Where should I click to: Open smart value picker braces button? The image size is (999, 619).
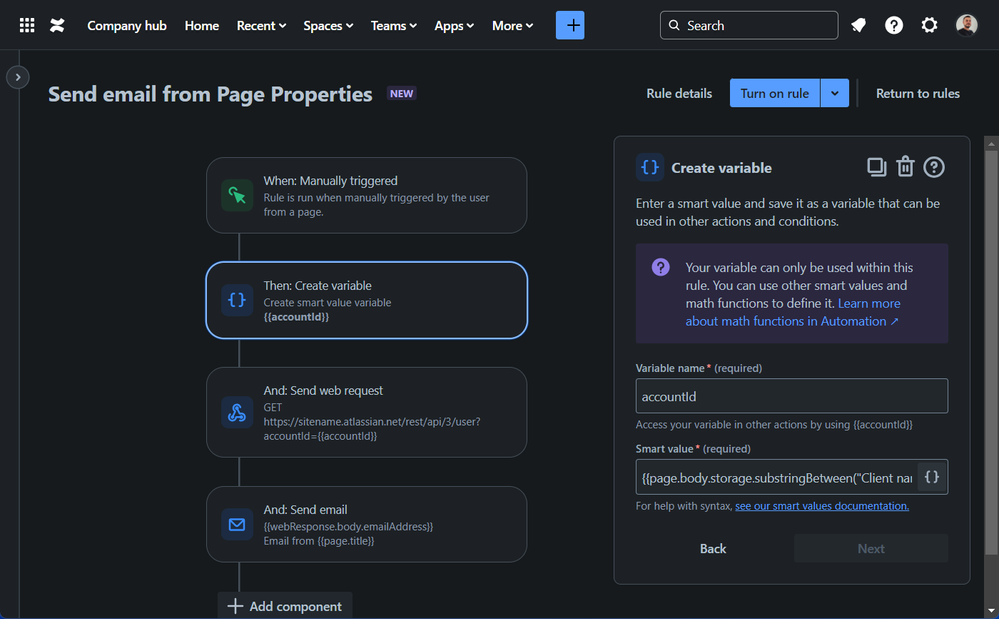[x=932, y=477]
